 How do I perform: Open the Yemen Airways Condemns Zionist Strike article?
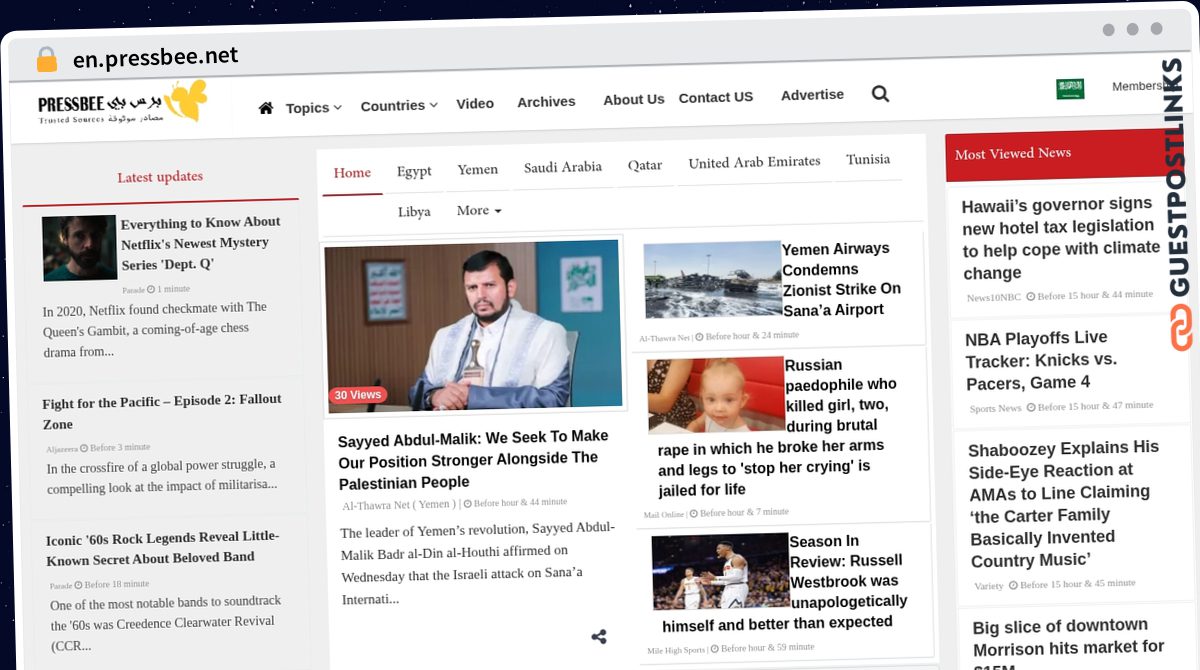tap(842, 279)
